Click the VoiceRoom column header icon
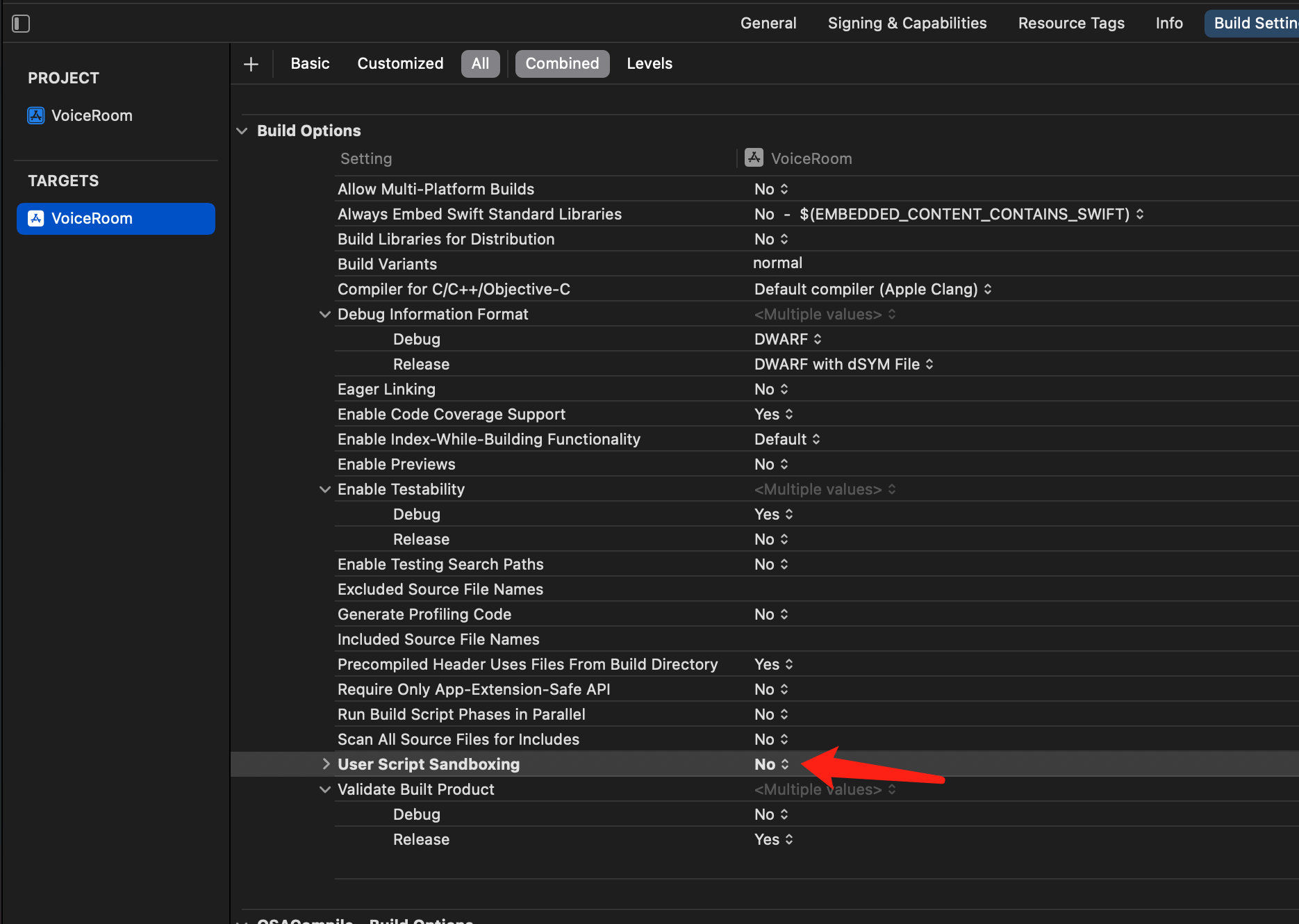Image resolution: width=1299 pixels, height=924 pixels. pyautogui.click(x=754, y=158)
